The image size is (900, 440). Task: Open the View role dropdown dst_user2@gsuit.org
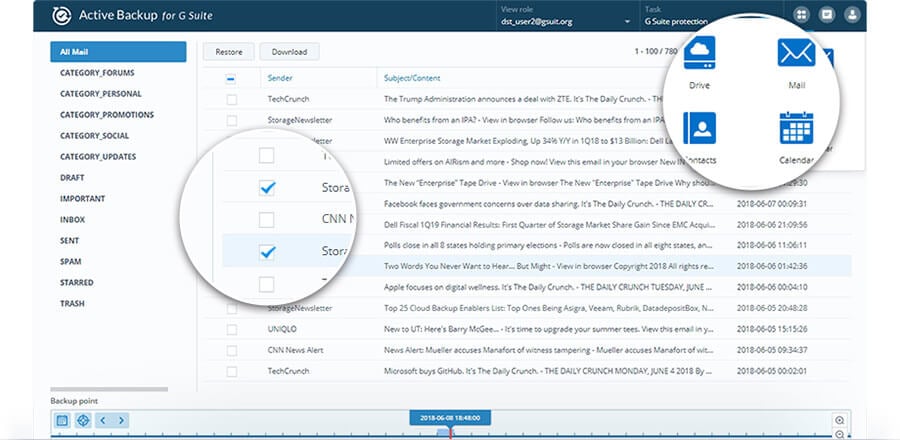click(565, 22)
